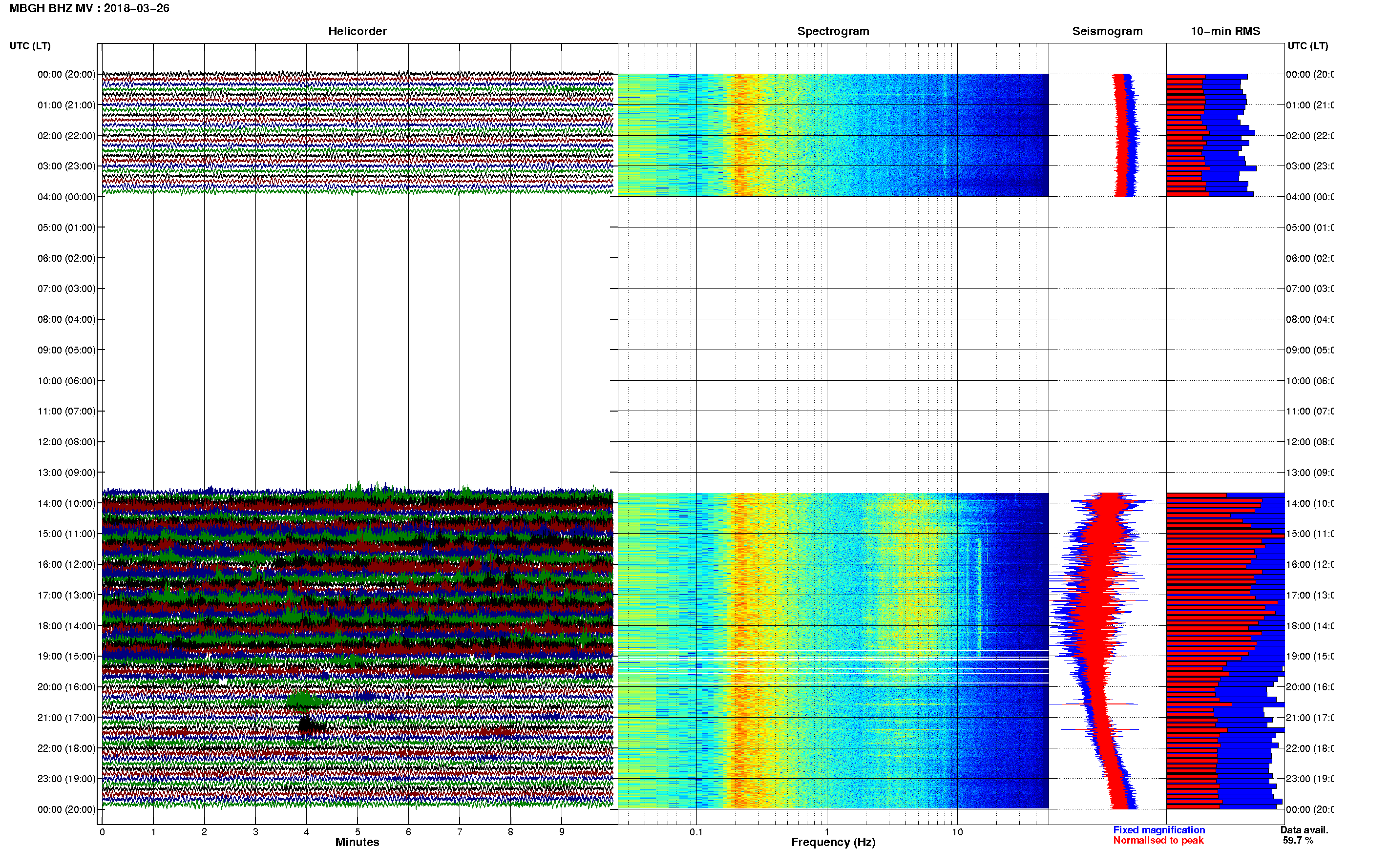
Task: Click the left '17:00 (13:00)' time label
Action: [66, 595]
